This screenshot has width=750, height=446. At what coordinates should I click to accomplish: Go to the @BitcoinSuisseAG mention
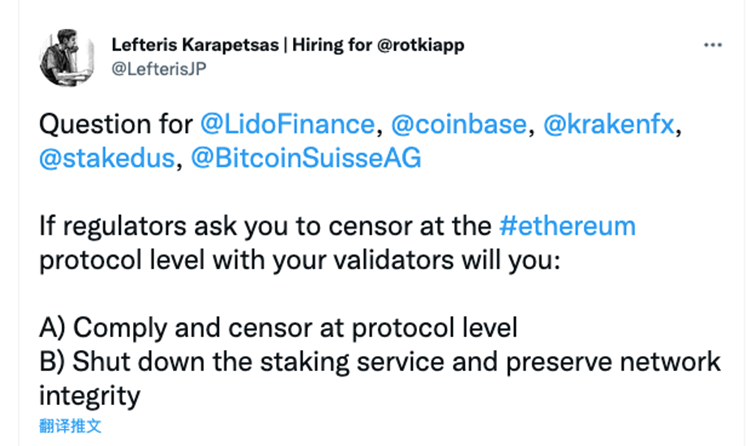click(306, 158)
